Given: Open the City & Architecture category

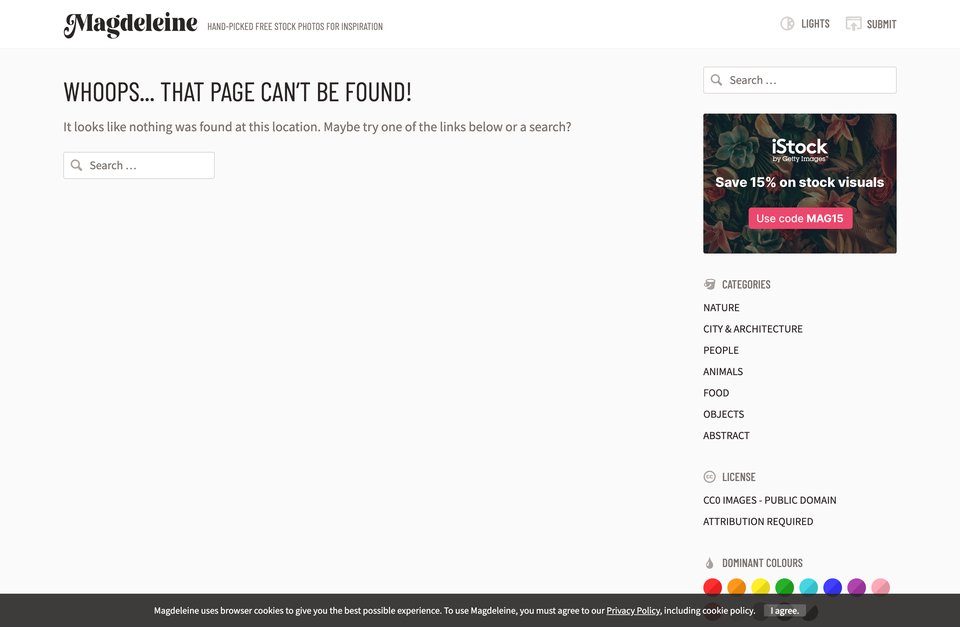Looking at the screenshot, I should click(x=752, y=329).
